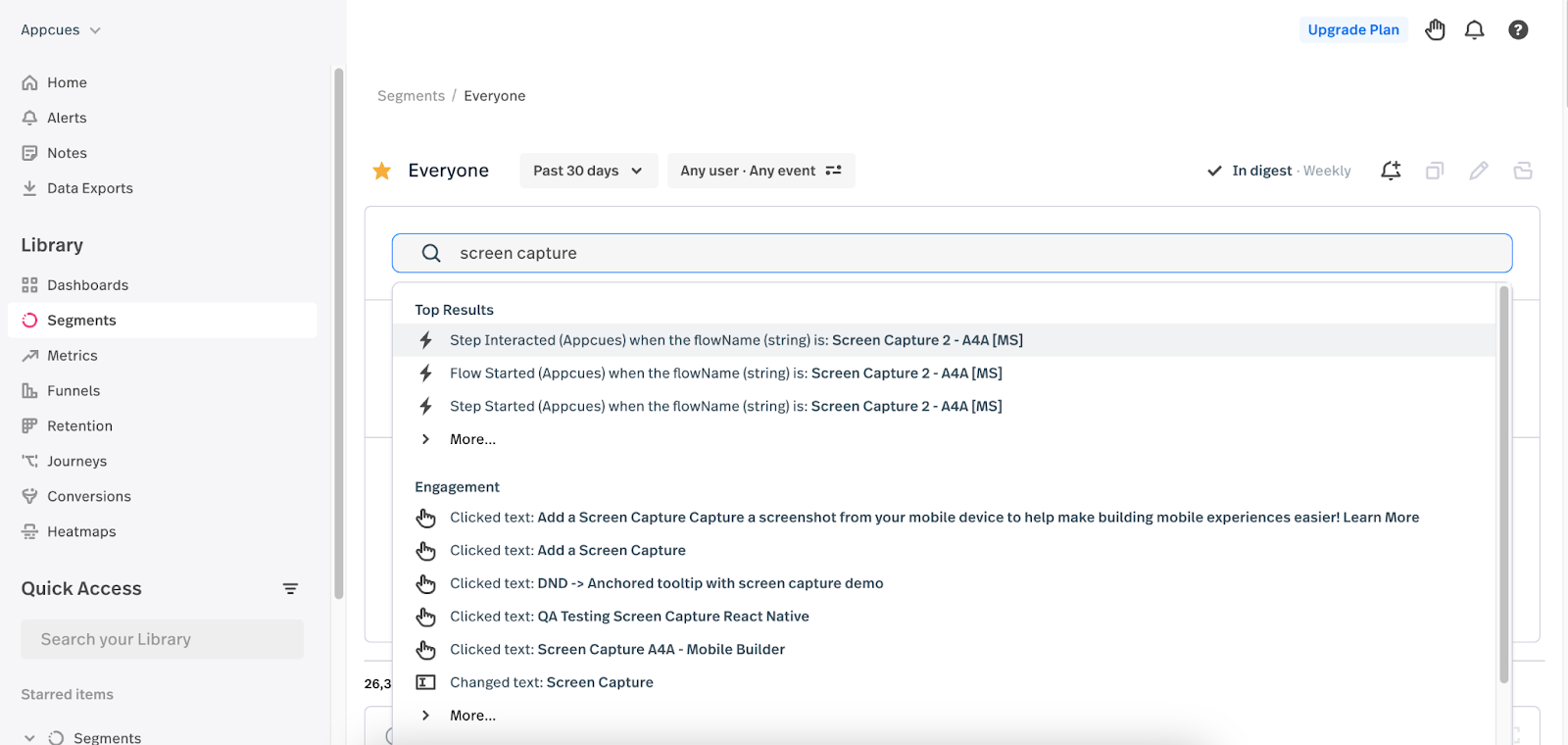Open Quick Access filter icon

pos(290,589)
